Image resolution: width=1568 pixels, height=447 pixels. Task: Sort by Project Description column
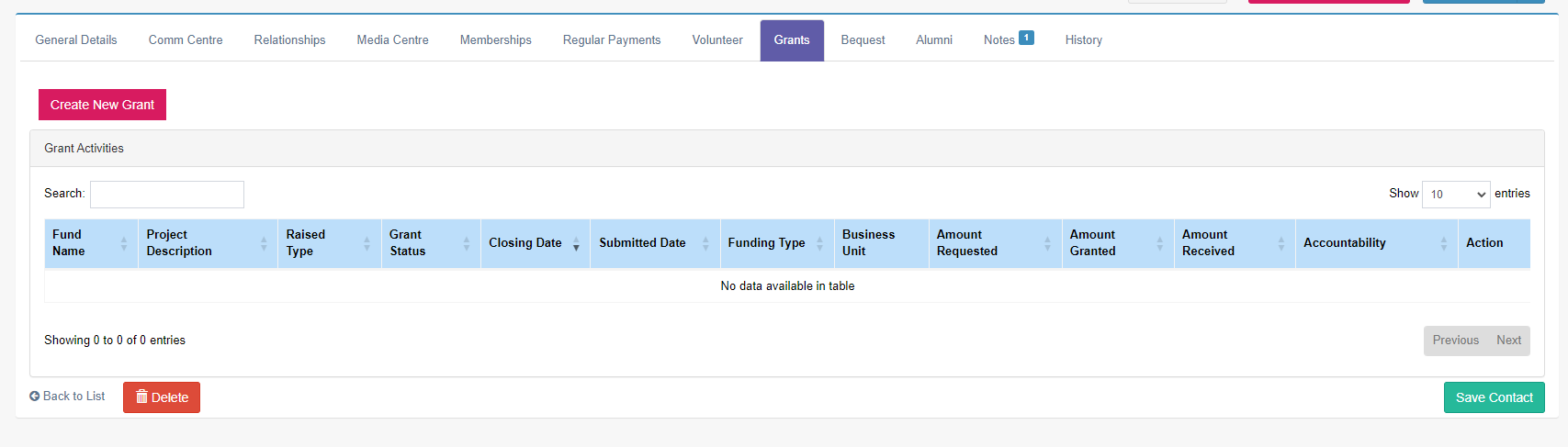(x=208, y=243)
